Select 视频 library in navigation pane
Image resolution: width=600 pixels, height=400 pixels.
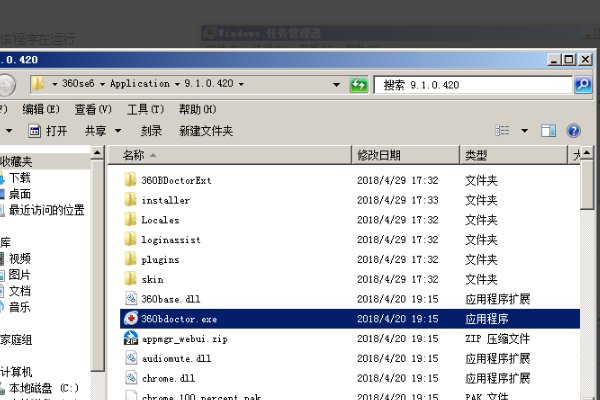[x=20, y=258]
